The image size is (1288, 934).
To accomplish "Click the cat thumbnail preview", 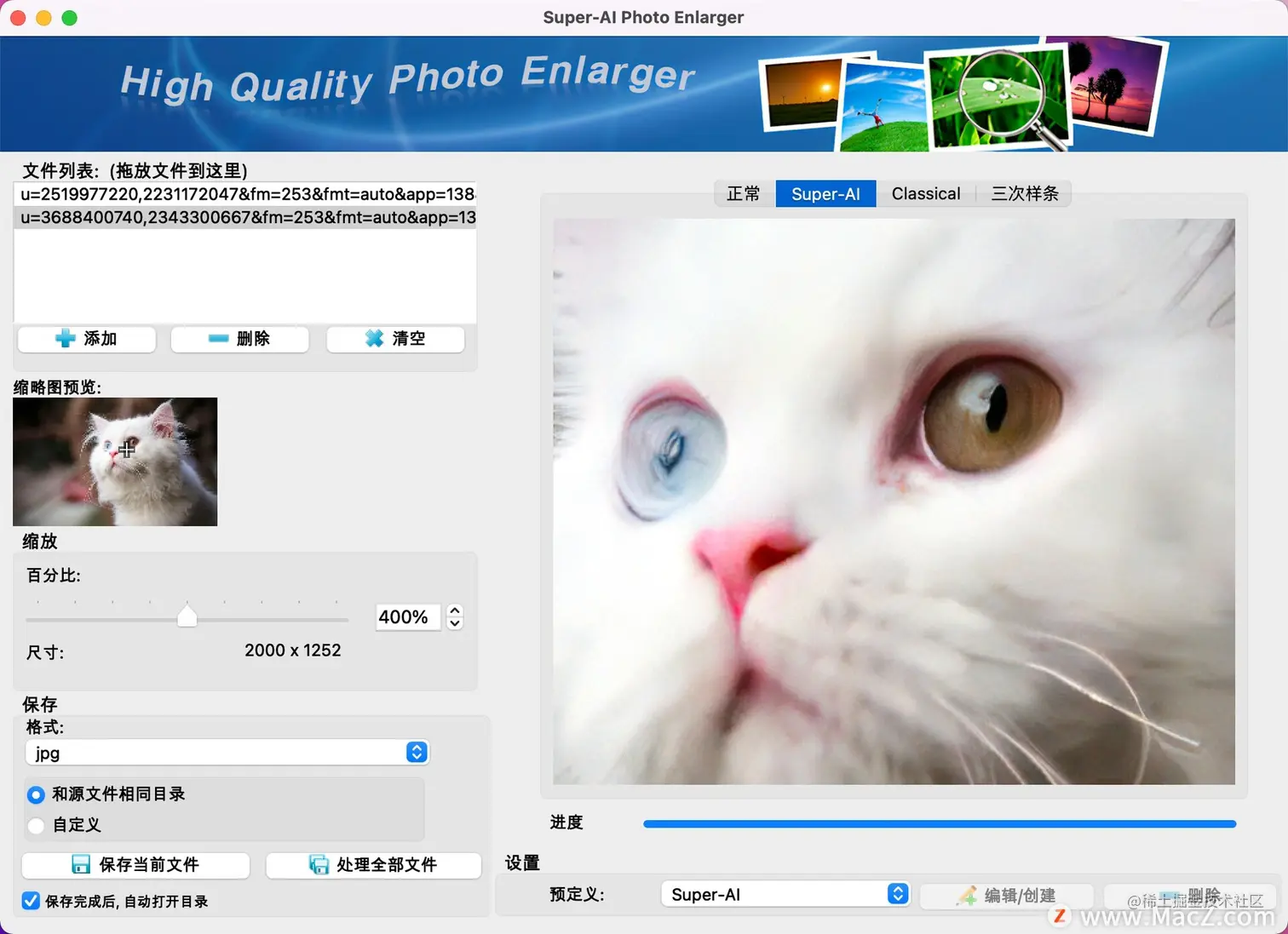I will point(115,461).
